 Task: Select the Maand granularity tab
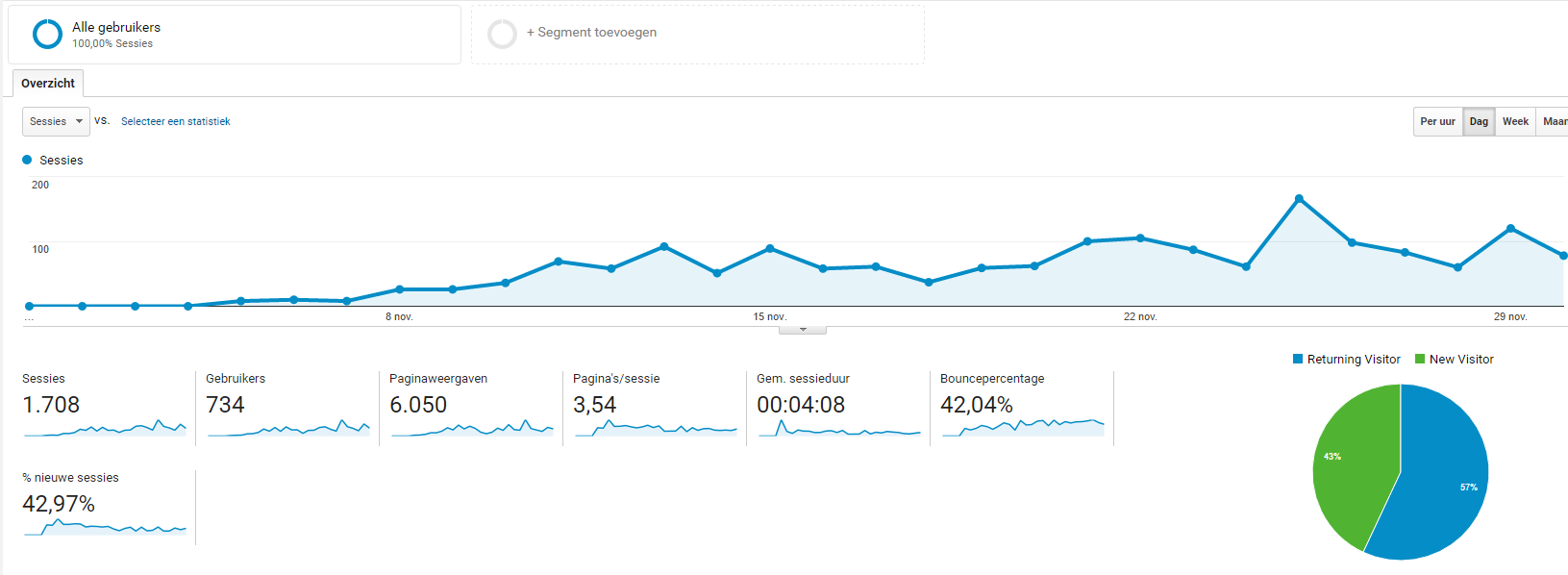(x=1554, y=121)
